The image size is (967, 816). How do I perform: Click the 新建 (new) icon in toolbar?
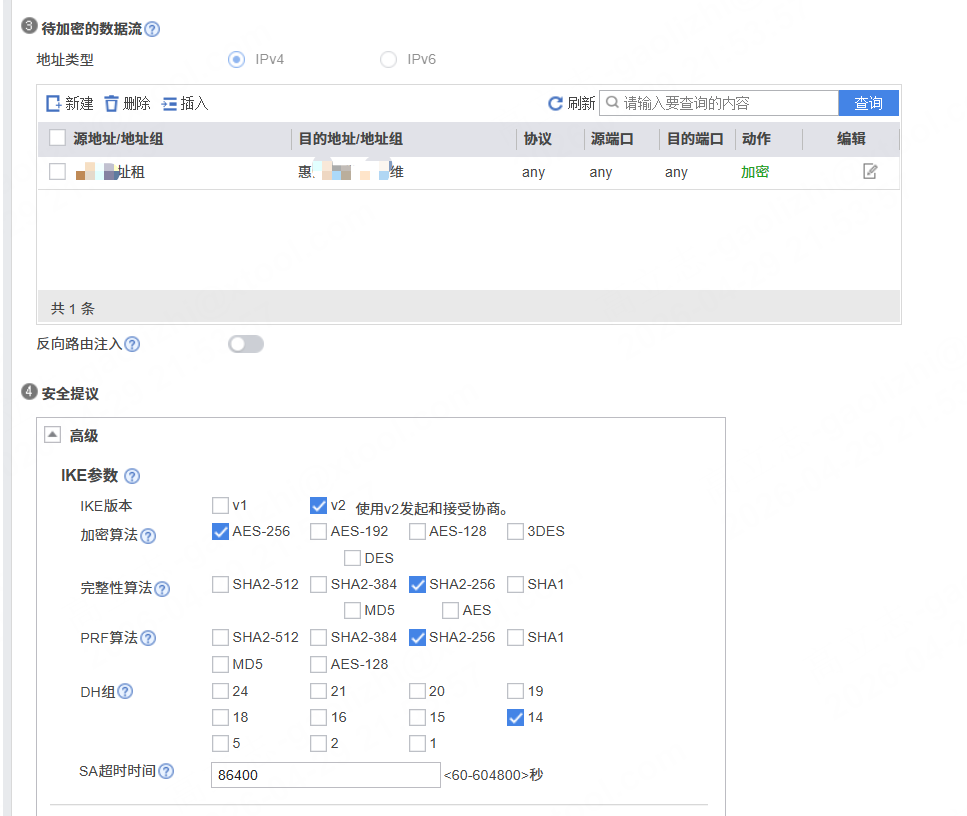(54, 103)
